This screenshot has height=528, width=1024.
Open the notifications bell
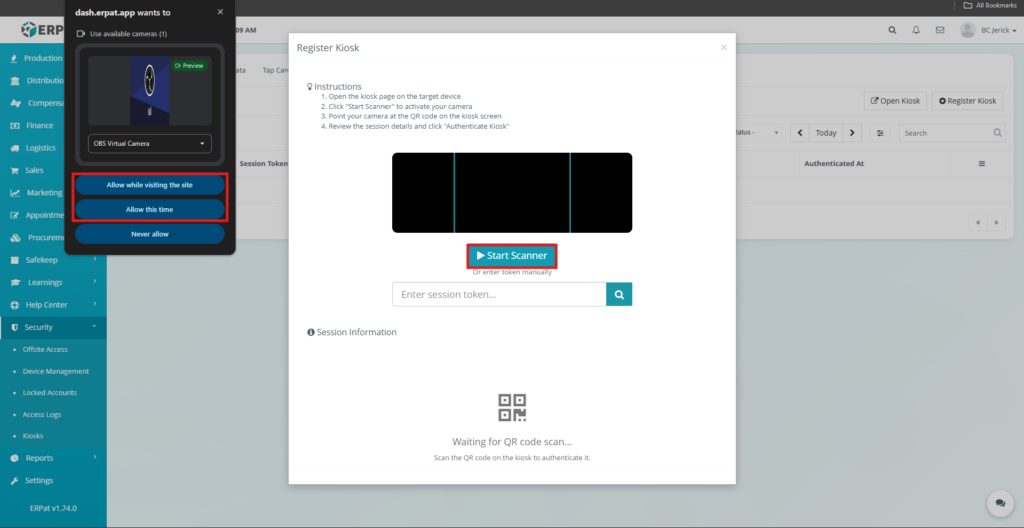[916, 30]
